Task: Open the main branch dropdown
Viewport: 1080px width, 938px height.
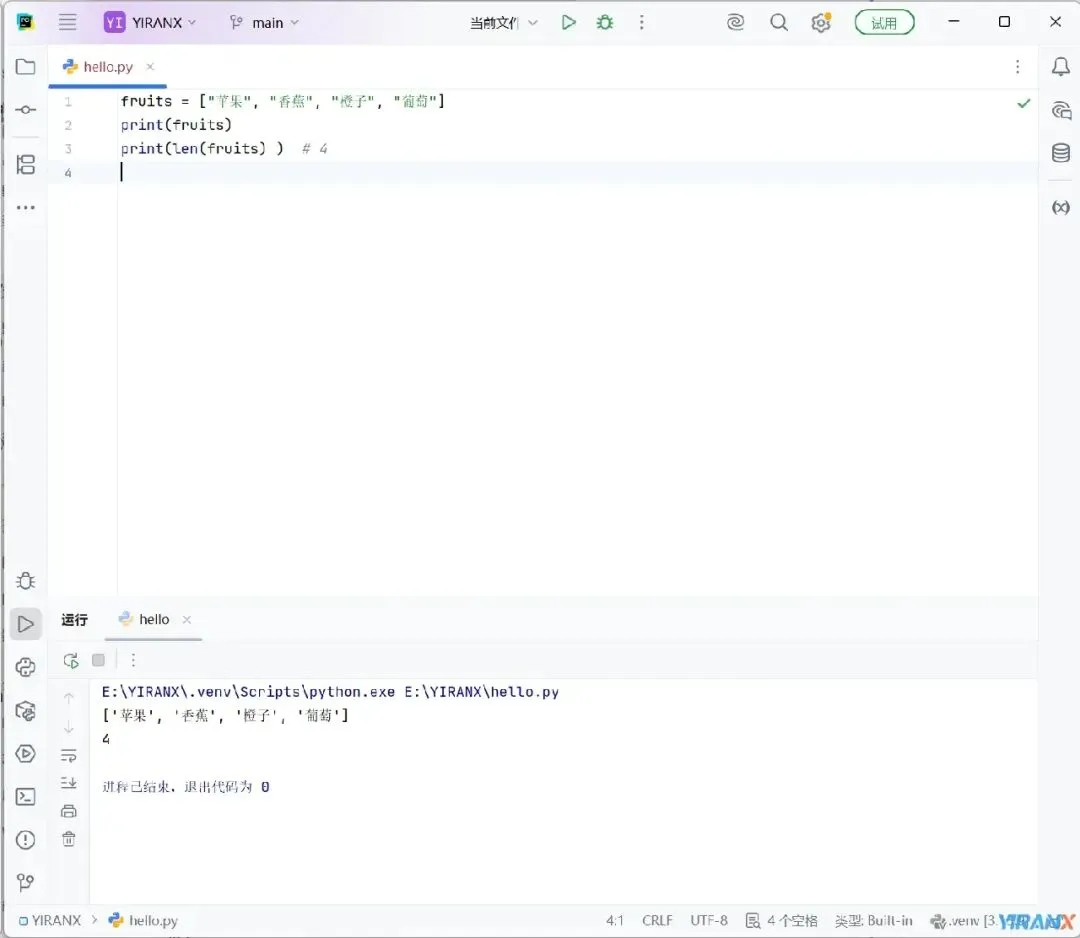Action: coord(264,23)
